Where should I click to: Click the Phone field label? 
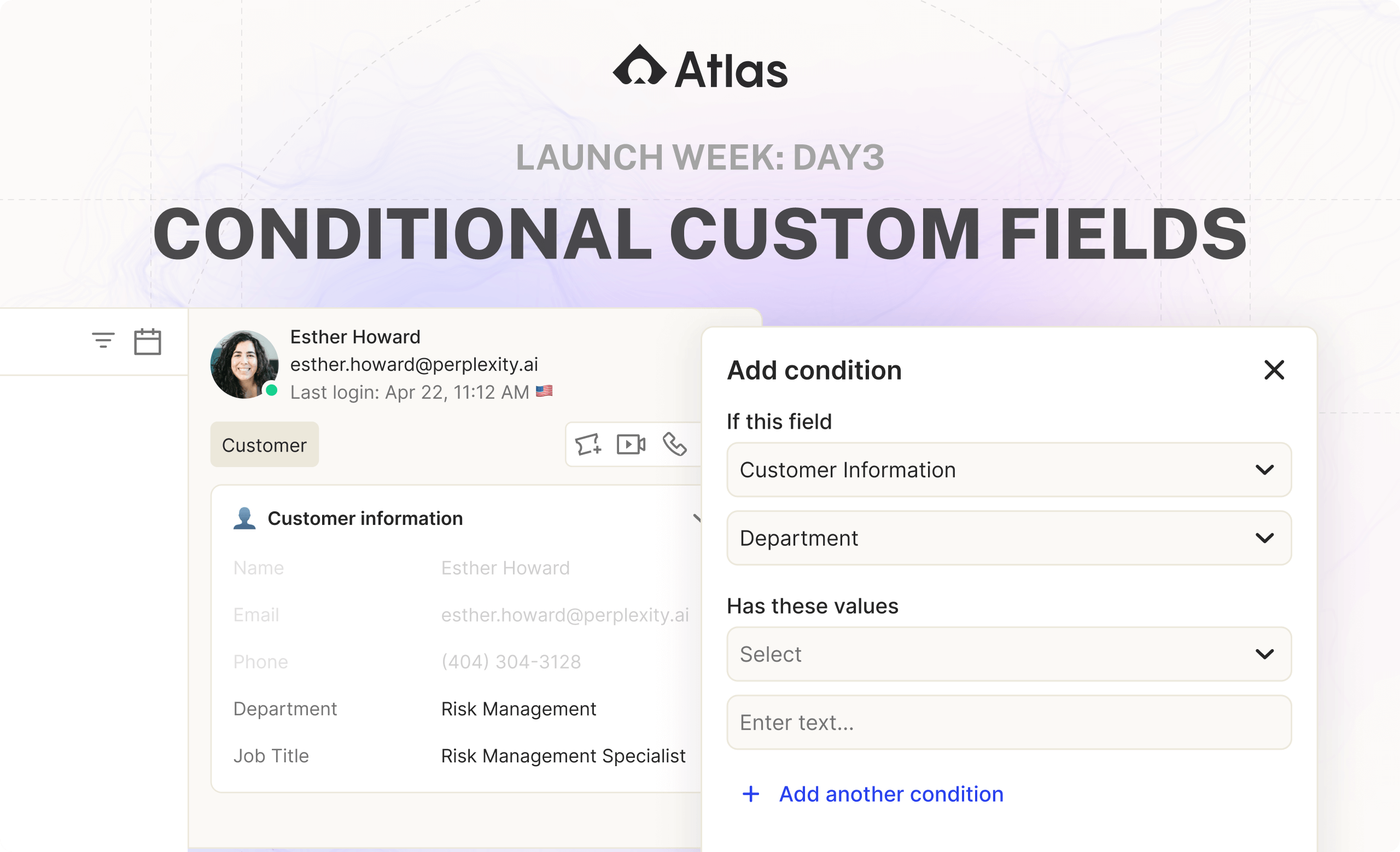pos(261,662)
